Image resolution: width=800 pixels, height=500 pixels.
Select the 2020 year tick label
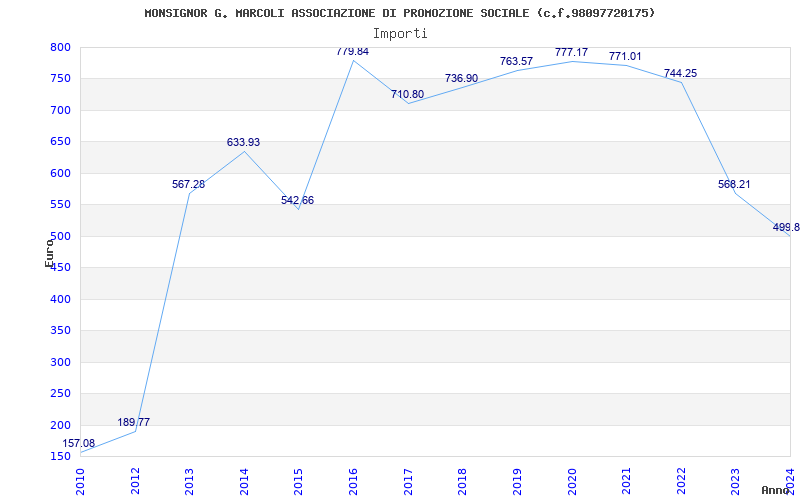pyautogui.click(x=571, y=481)
